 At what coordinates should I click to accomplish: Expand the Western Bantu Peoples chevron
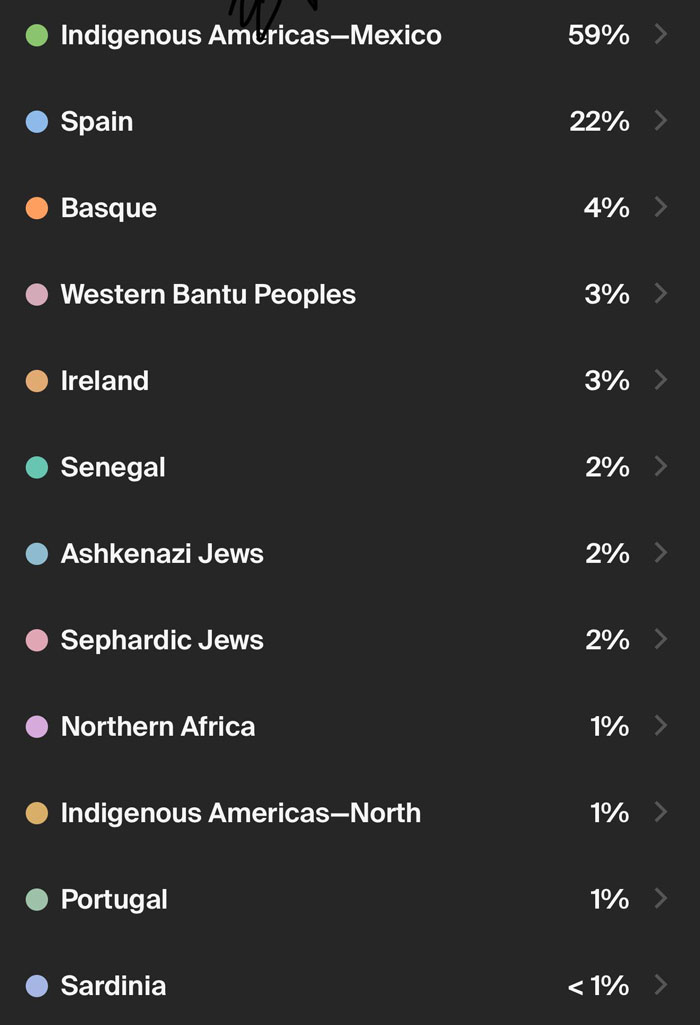[661, 294]
